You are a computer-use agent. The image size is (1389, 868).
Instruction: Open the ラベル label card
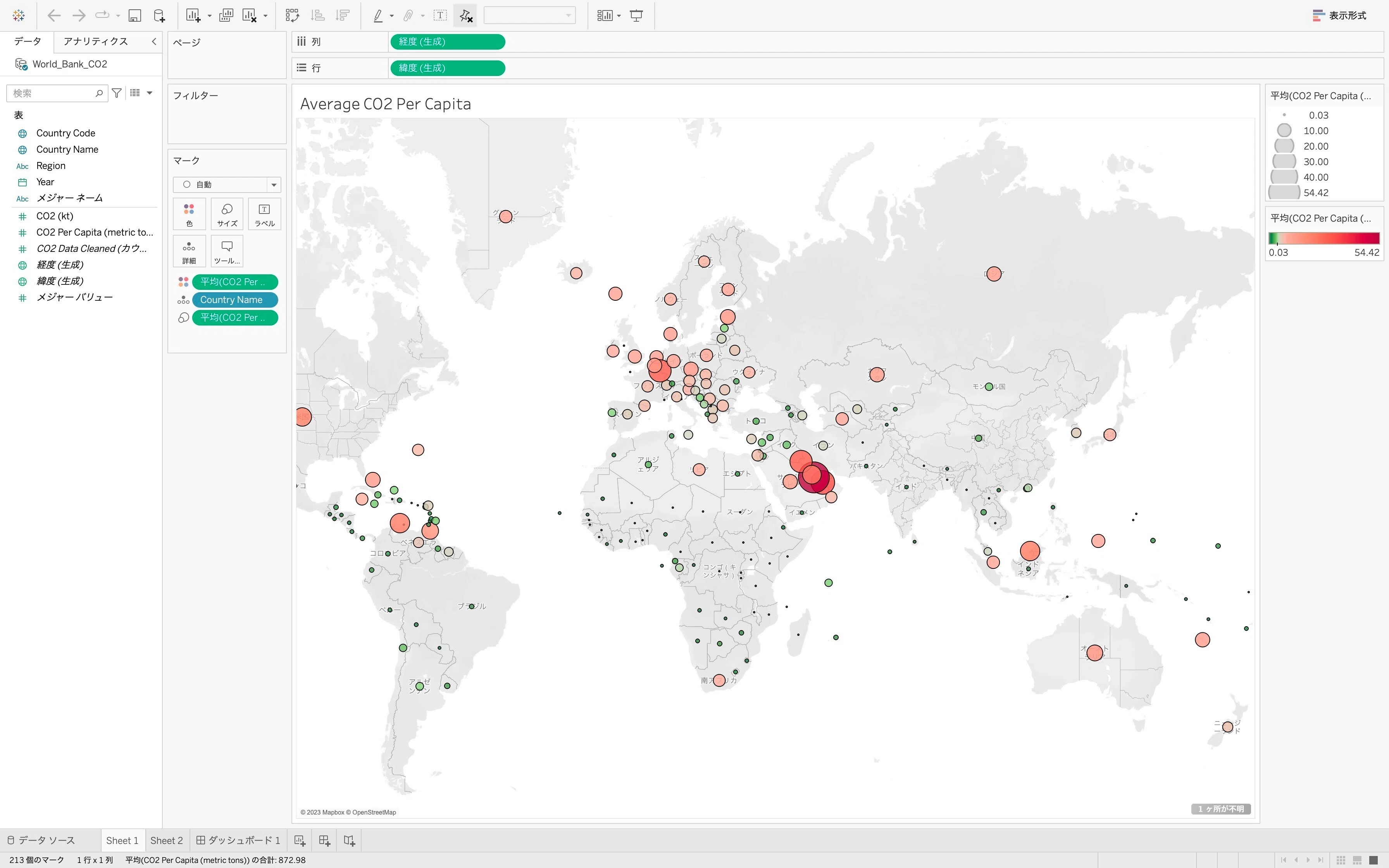click(x=265, y=214)
